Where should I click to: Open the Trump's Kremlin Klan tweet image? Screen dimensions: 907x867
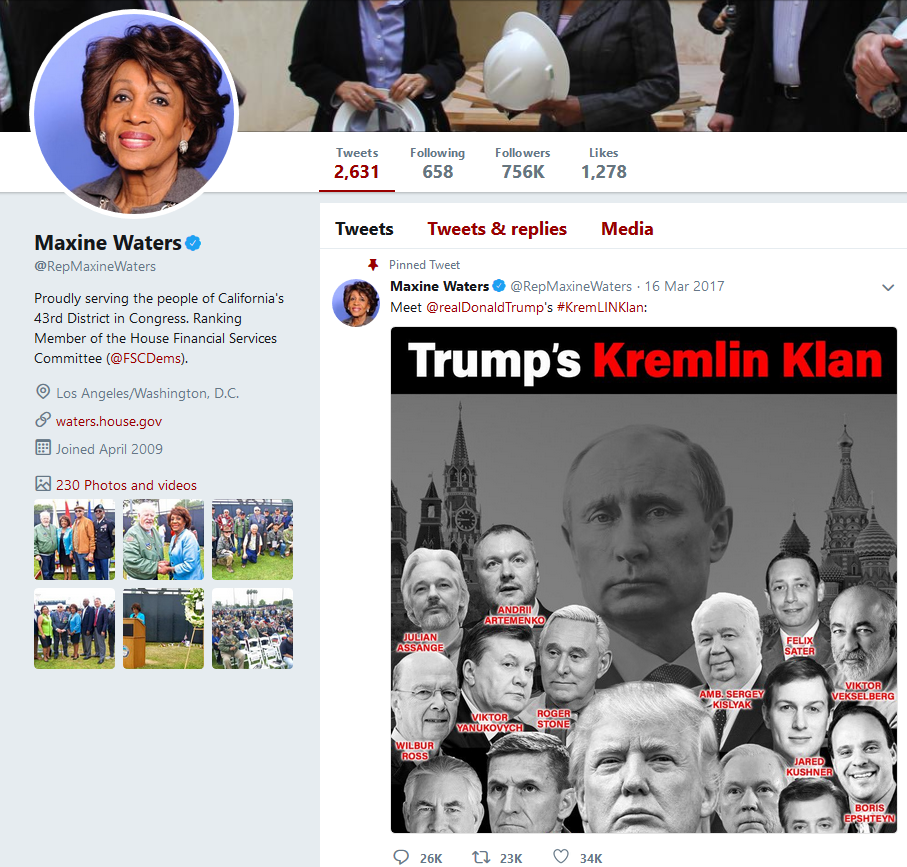(x=644, y=580)
